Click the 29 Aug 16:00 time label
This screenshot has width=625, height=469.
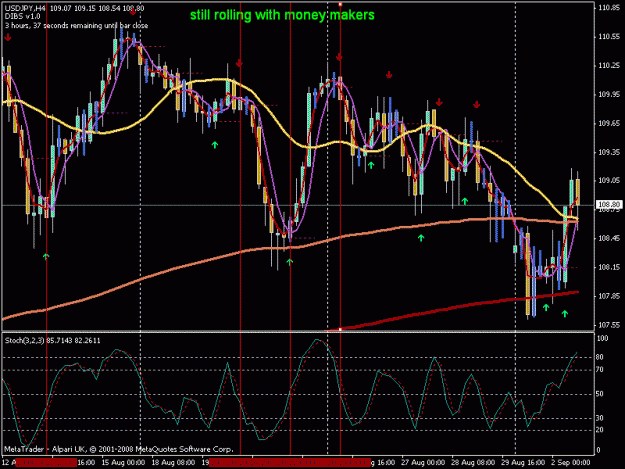coord(523,463)
